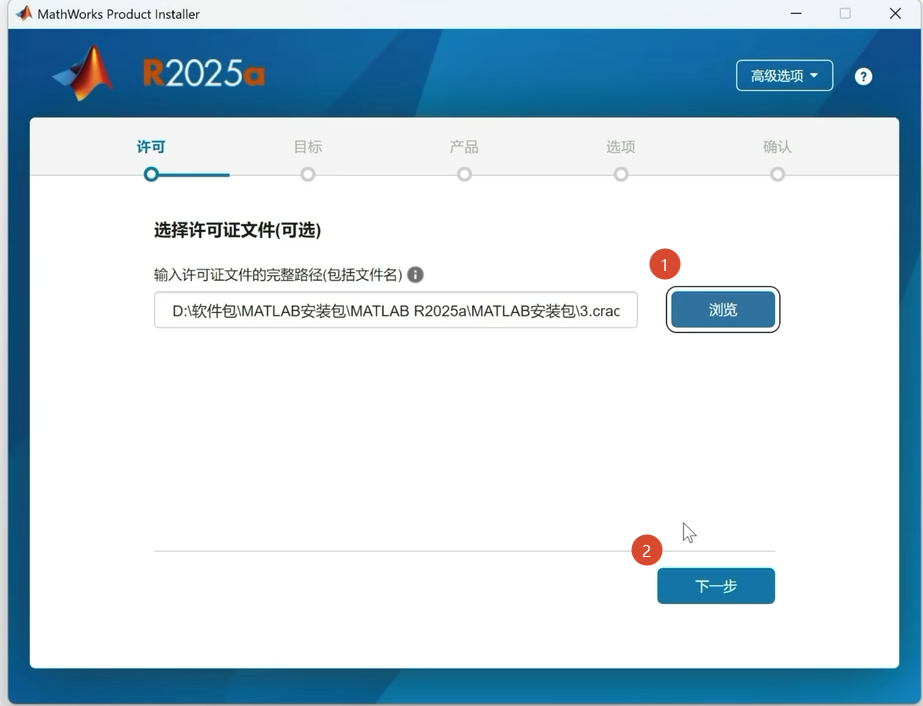Proceed with the 下一步 button
This screenshot has width=923, height=706.
[x=716, y=586]
